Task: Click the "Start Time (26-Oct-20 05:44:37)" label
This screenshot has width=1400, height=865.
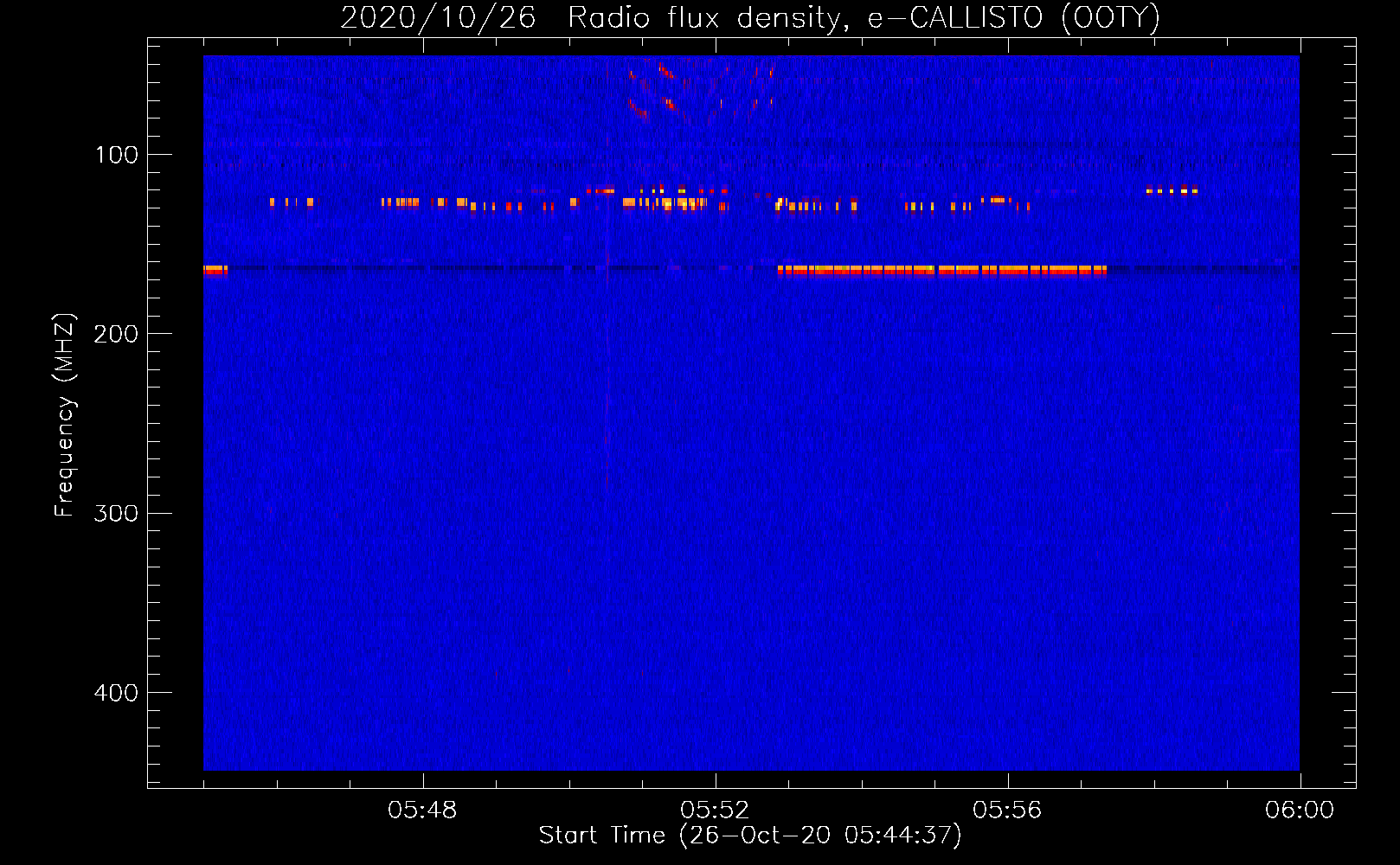Action: [750, 835]
